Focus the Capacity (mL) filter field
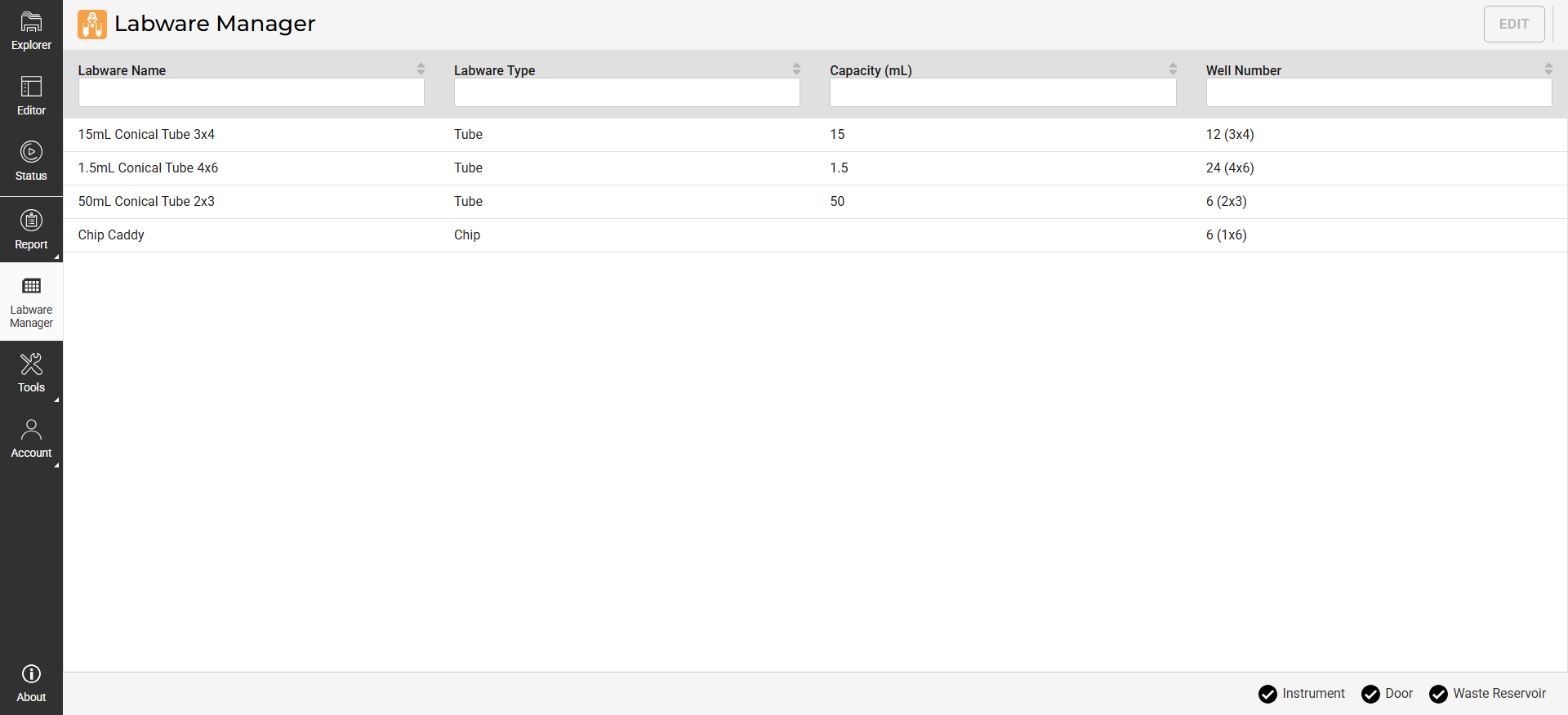Image resolution: width=1568 pixels, height=715 pixels. (1003, 92)
